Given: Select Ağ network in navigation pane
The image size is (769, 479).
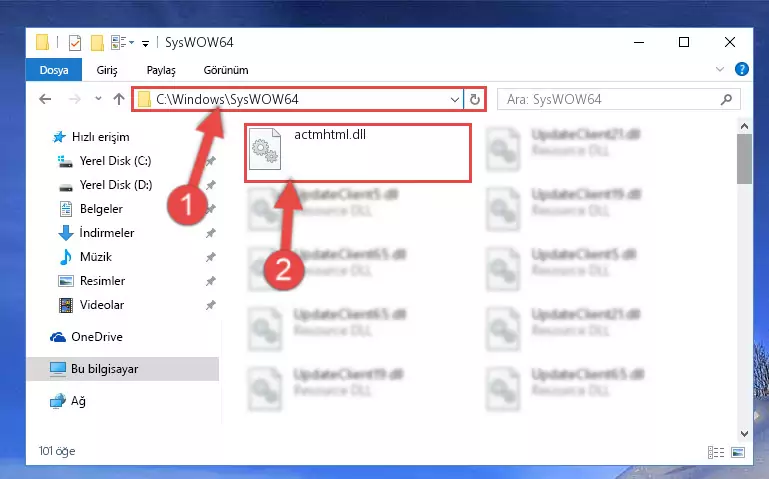Looking at the screenshot, I should coord(78,401).
